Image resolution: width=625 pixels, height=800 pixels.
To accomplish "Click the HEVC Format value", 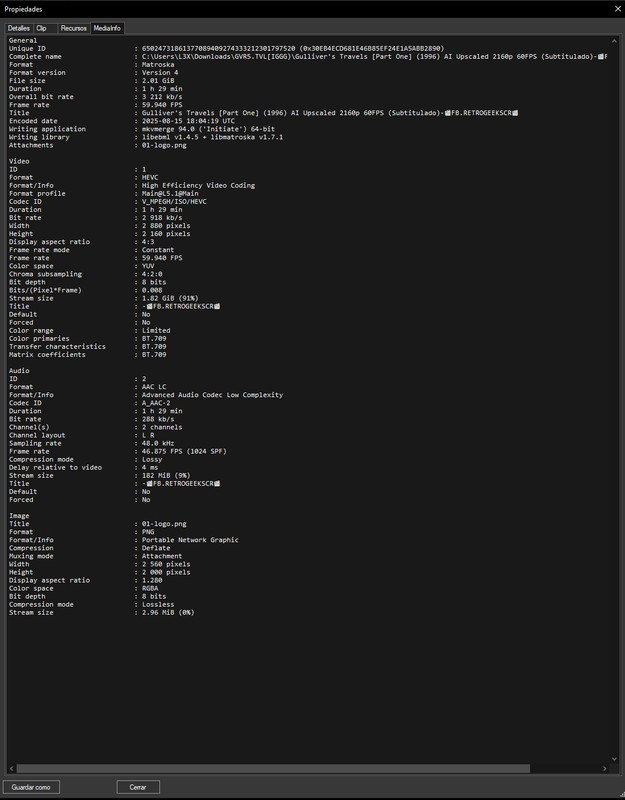I will click(x=150, y=178).
